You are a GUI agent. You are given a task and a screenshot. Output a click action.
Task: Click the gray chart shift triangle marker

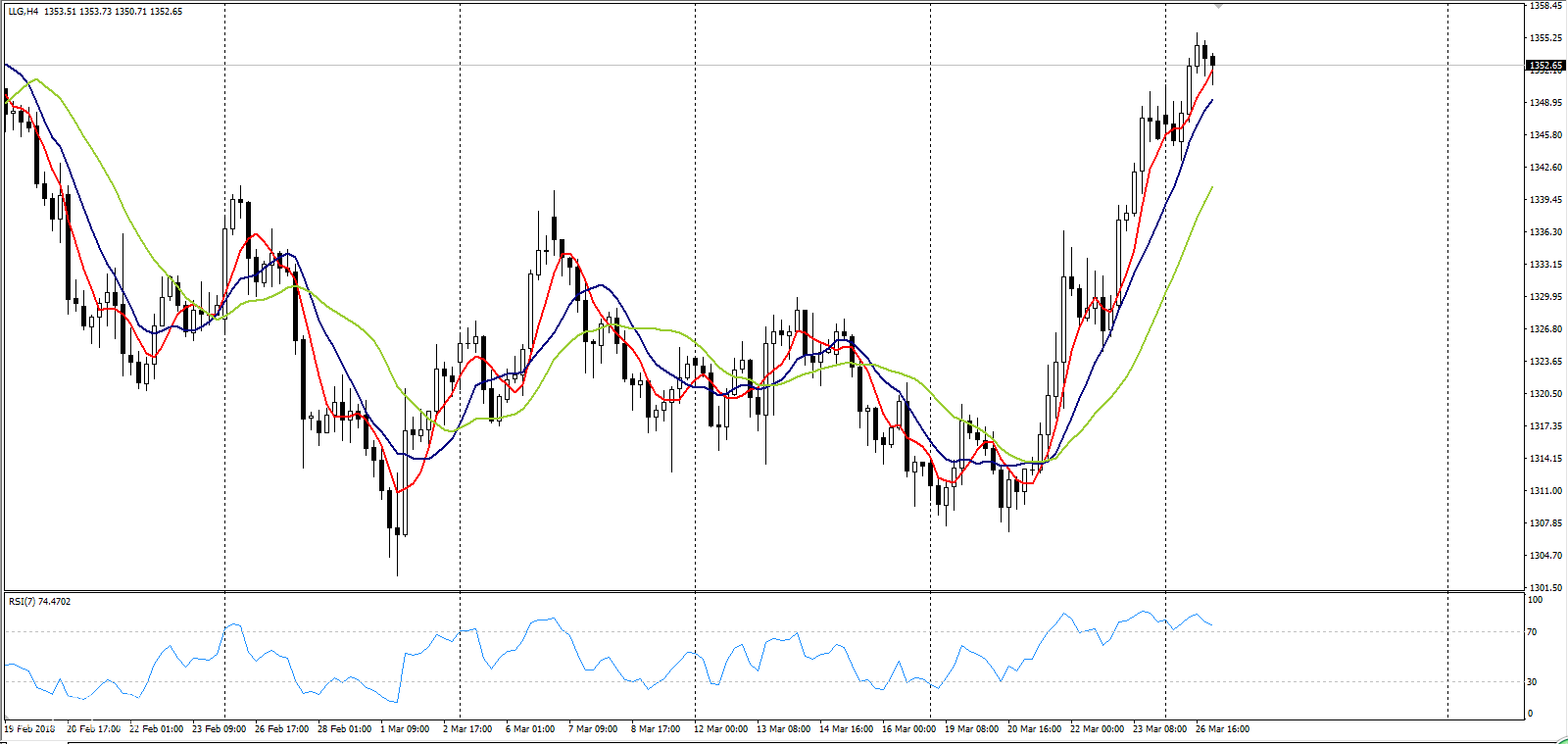(1218, 6)
